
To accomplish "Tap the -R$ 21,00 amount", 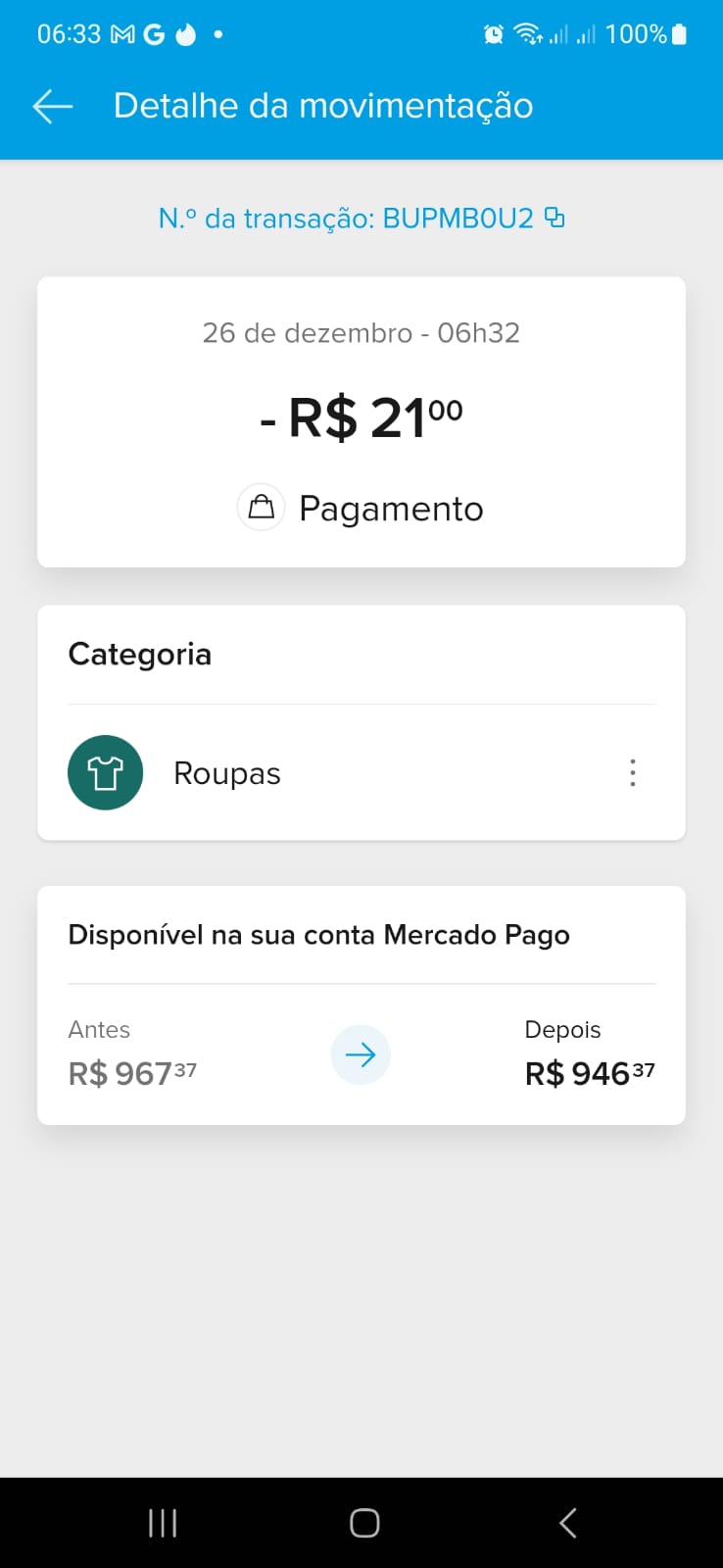I will [361, 417].
